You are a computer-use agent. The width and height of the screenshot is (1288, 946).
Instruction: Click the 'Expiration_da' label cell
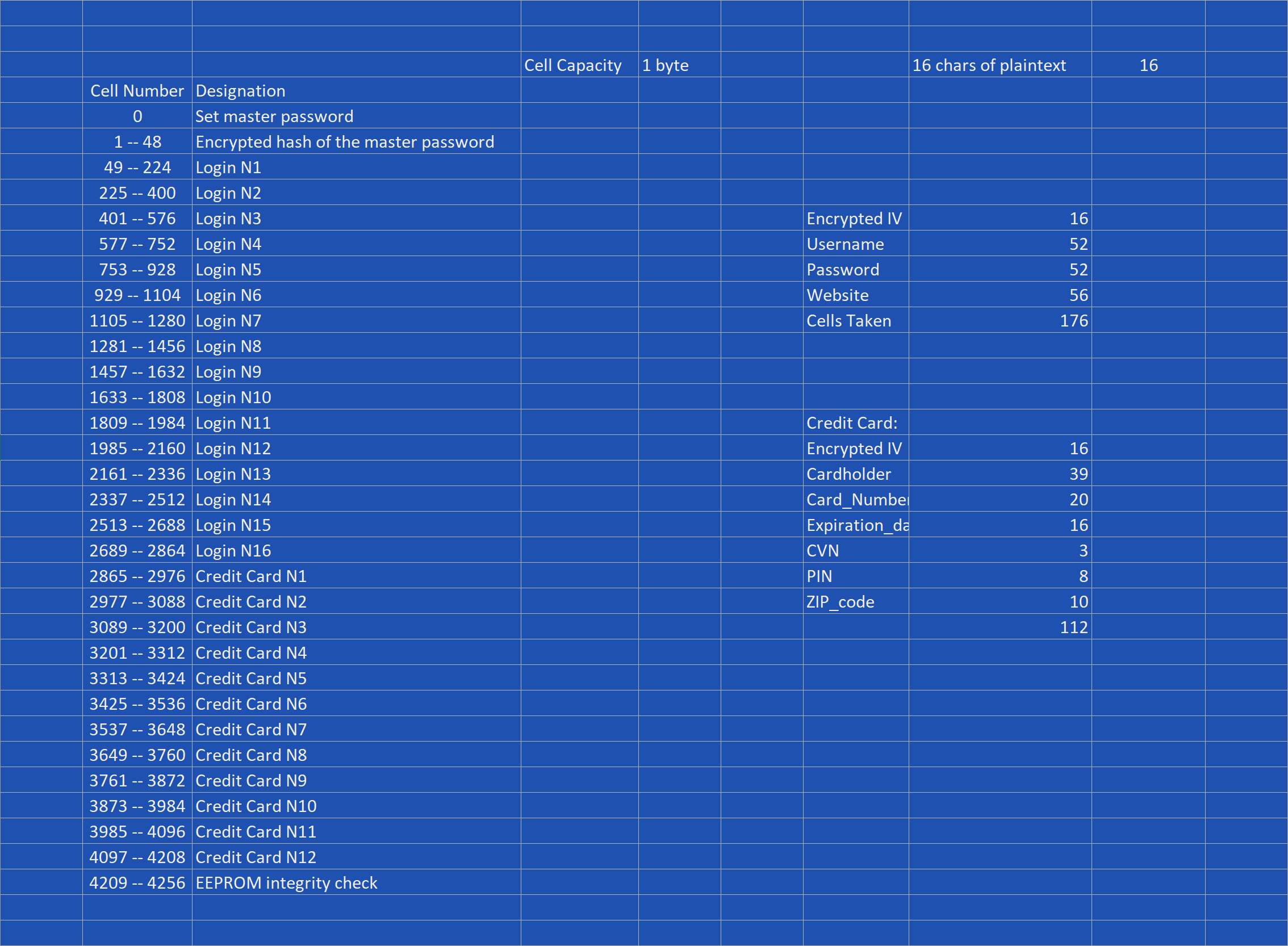856,525
